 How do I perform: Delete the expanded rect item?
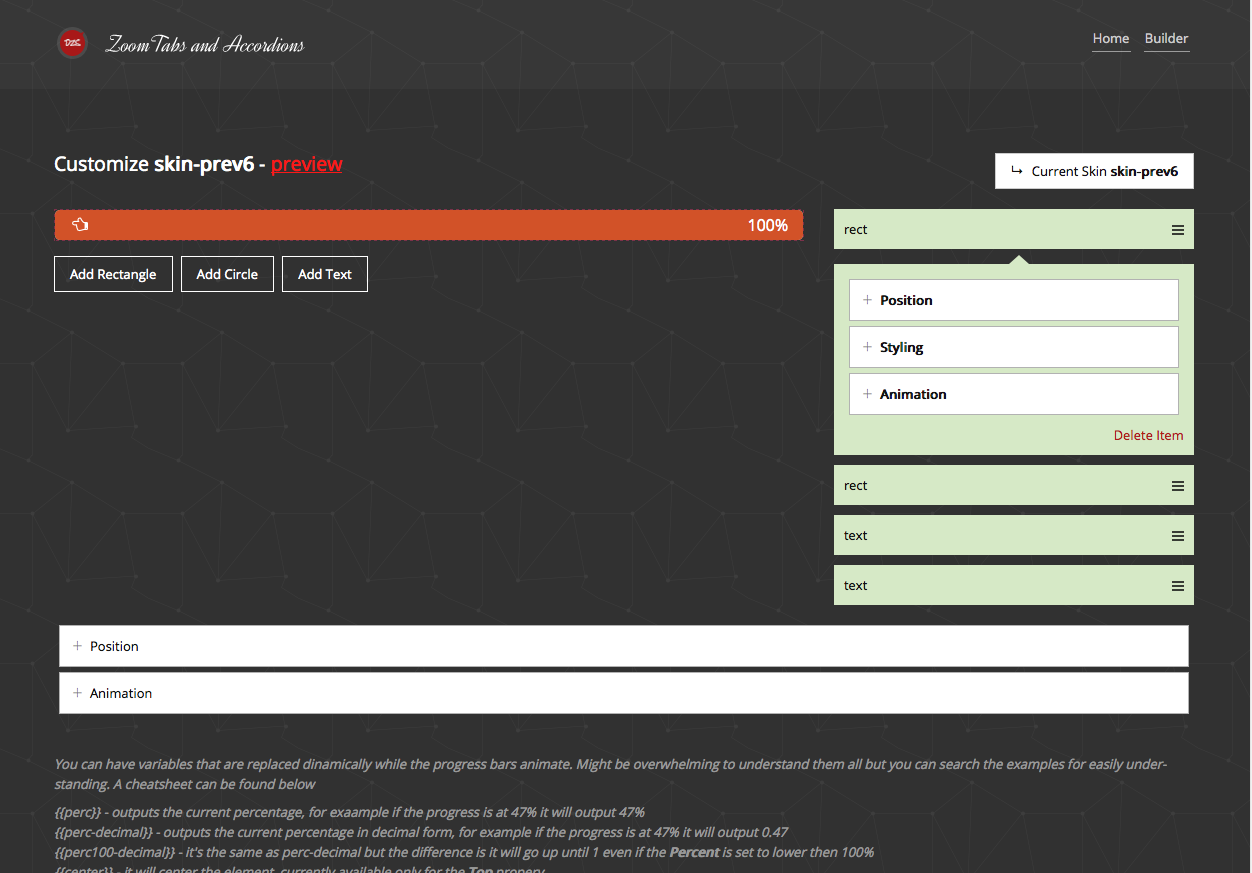pos(1148,435)
